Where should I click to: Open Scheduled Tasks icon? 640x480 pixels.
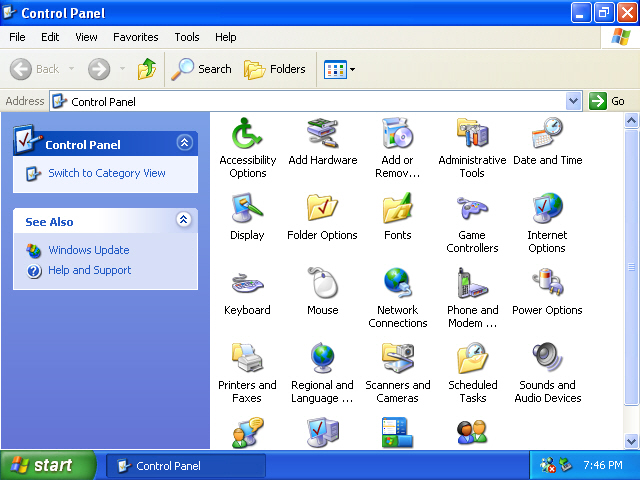click(472, 358)
